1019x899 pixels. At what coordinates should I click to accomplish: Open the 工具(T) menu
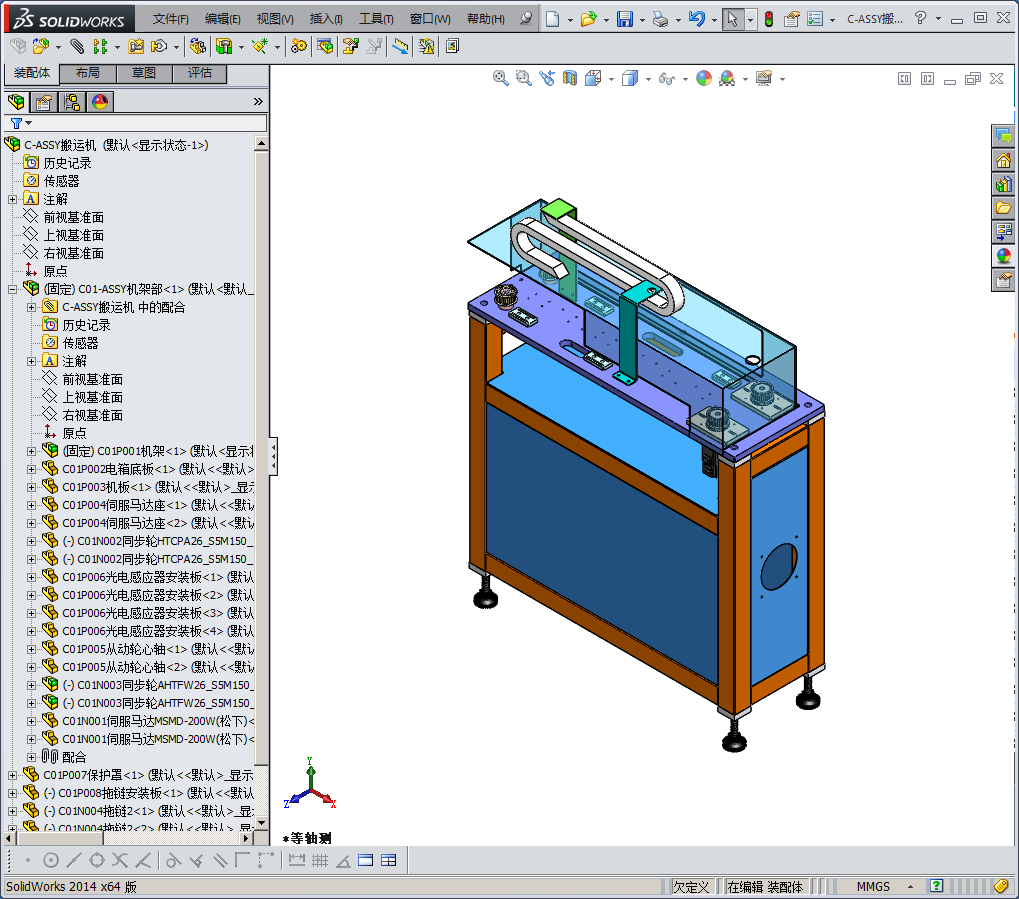point(376,19)
